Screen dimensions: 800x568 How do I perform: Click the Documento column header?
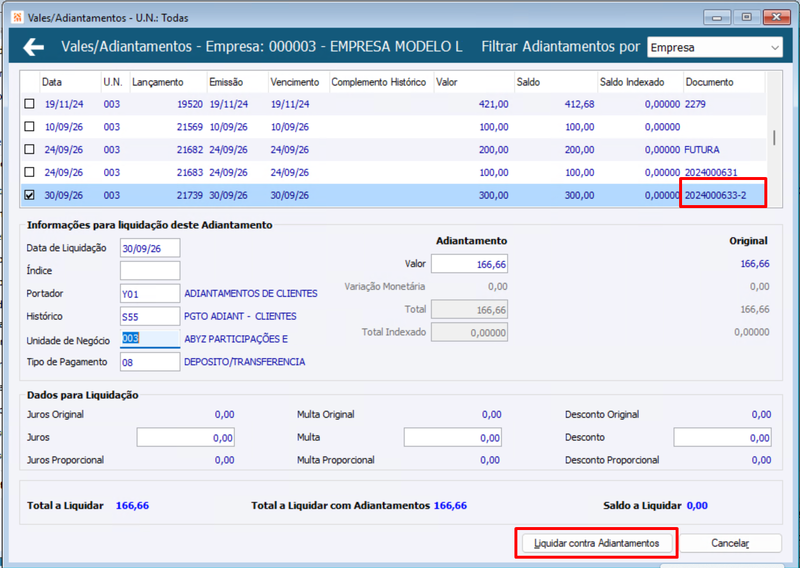click(724, 82)
